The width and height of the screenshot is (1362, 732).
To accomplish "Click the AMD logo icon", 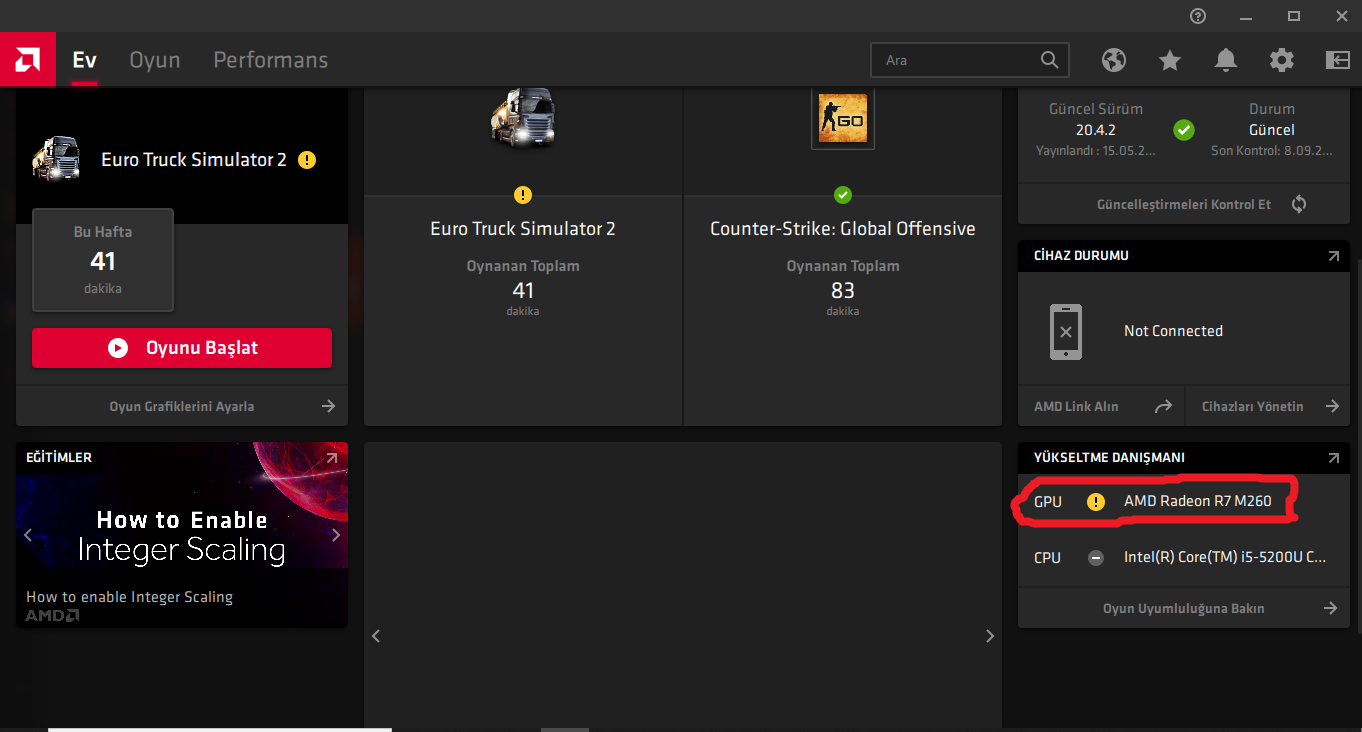I will 27,60.
